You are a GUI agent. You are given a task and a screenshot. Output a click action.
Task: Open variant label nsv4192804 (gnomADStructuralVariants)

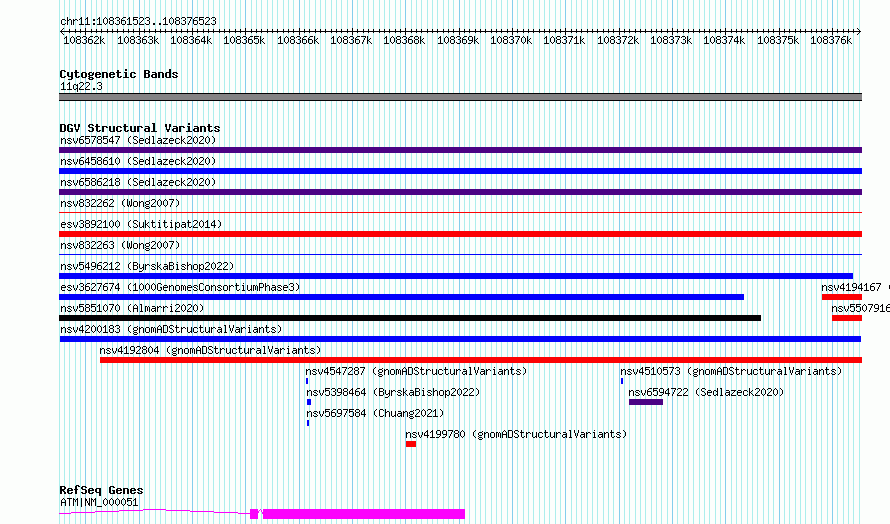[210, 350]
